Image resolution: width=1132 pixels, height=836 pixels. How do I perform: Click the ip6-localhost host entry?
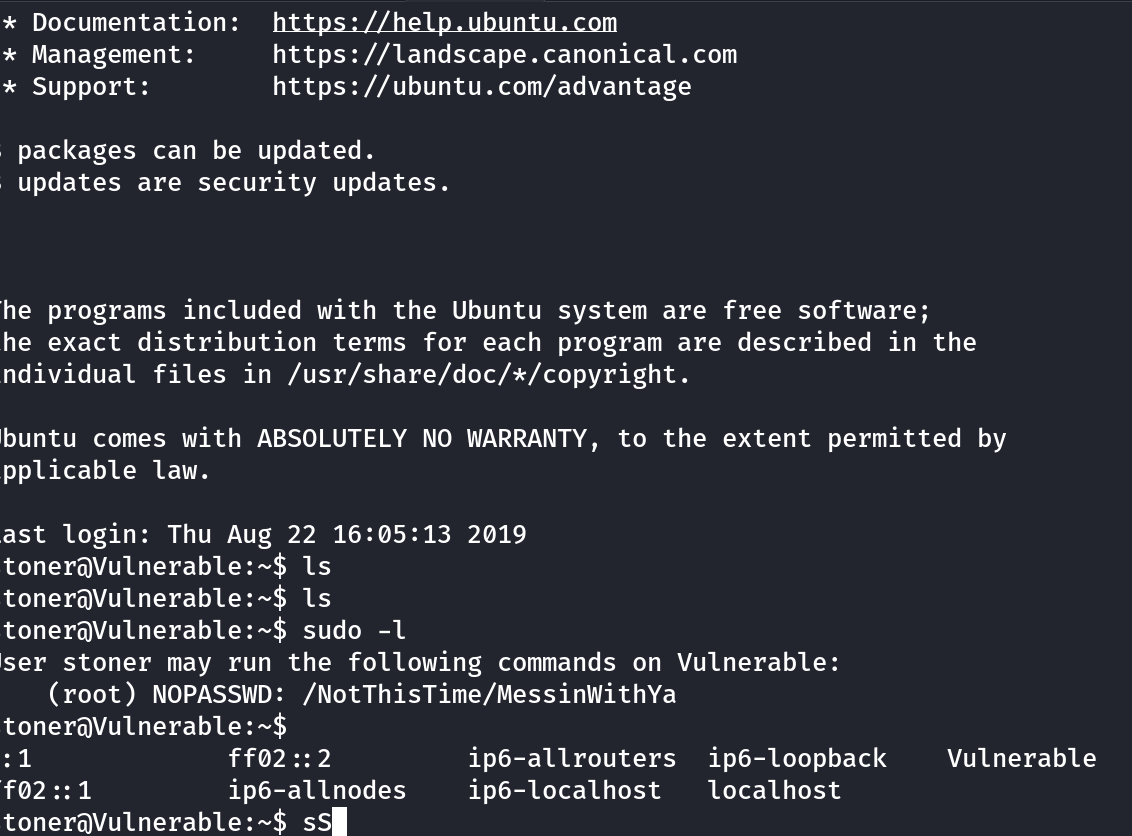coord(564,790)
